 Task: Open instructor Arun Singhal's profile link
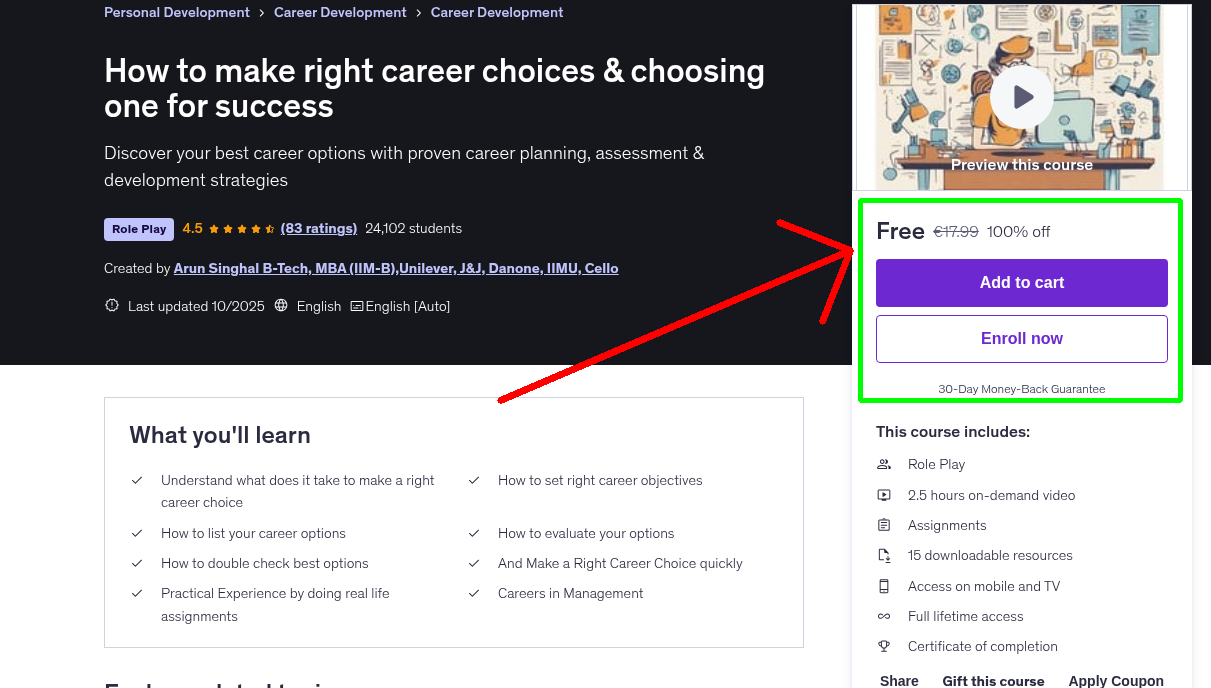[396, 268]
